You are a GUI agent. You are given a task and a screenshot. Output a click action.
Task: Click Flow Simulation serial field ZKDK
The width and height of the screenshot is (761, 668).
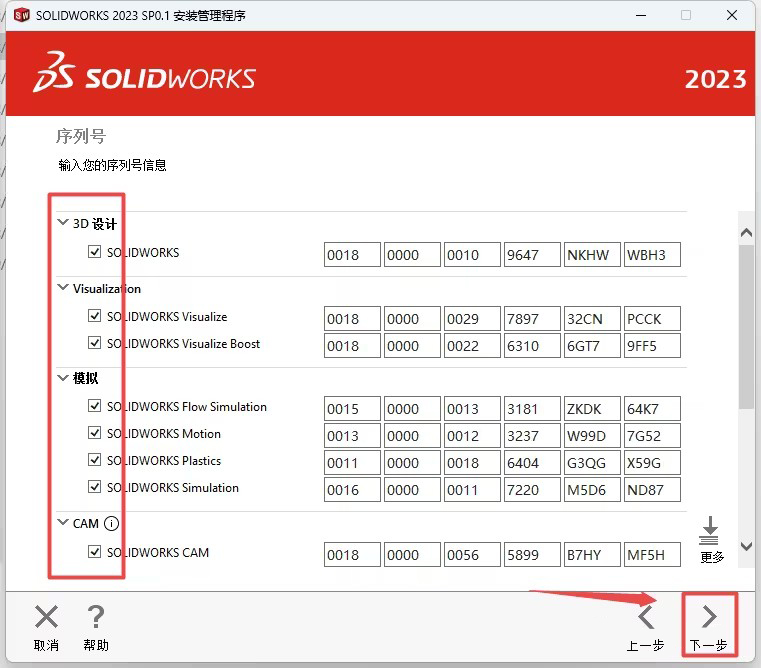[592, 409]
